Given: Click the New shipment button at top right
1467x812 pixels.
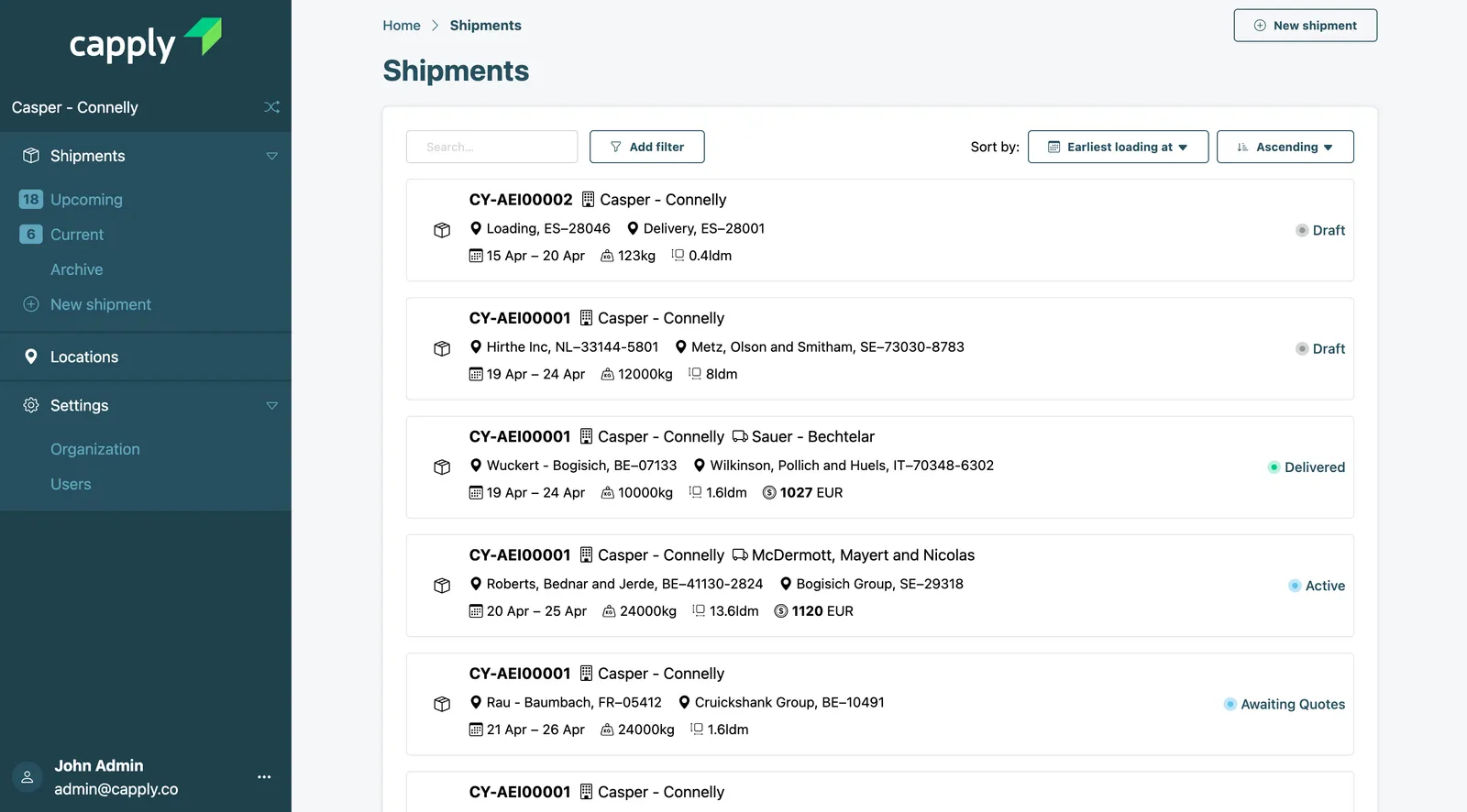Looking at the screenshot, I should (1305, 26).
